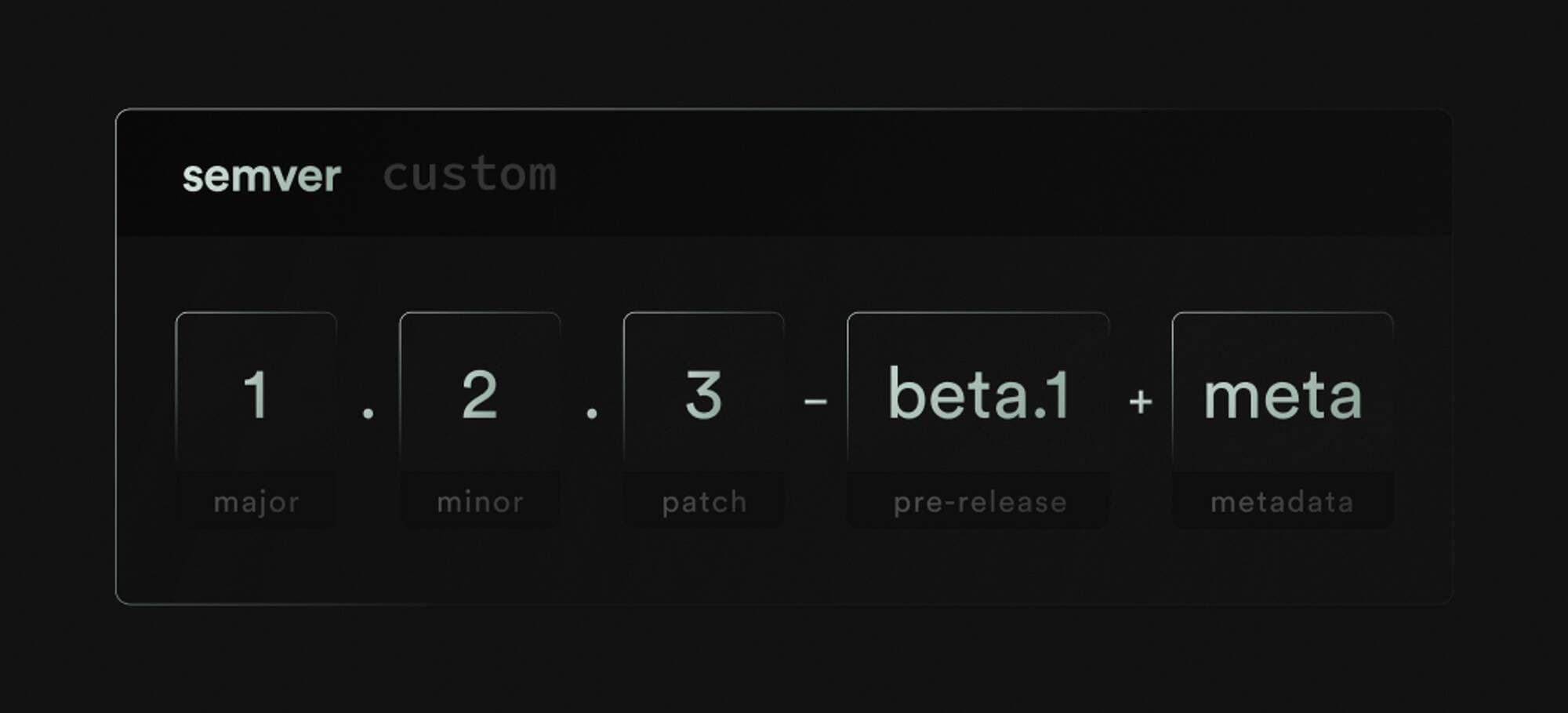Click the "metadata" label below meta

1282,502
